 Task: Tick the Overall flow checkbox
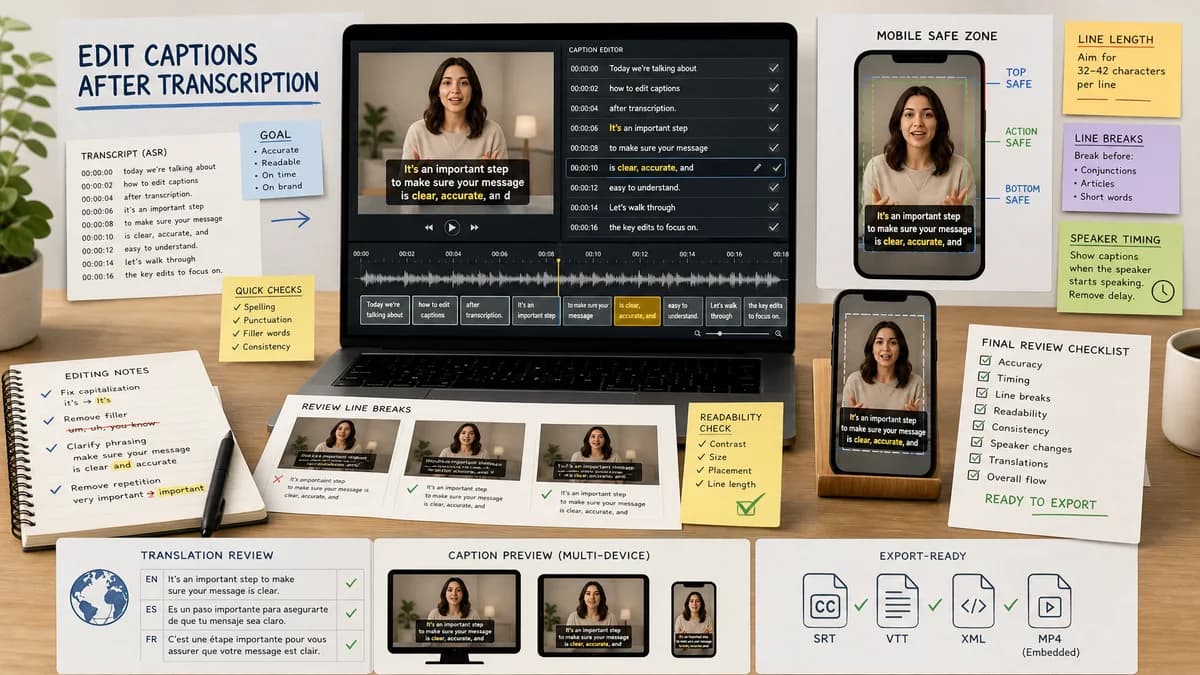pyautogui.click(x=974, y=475)
